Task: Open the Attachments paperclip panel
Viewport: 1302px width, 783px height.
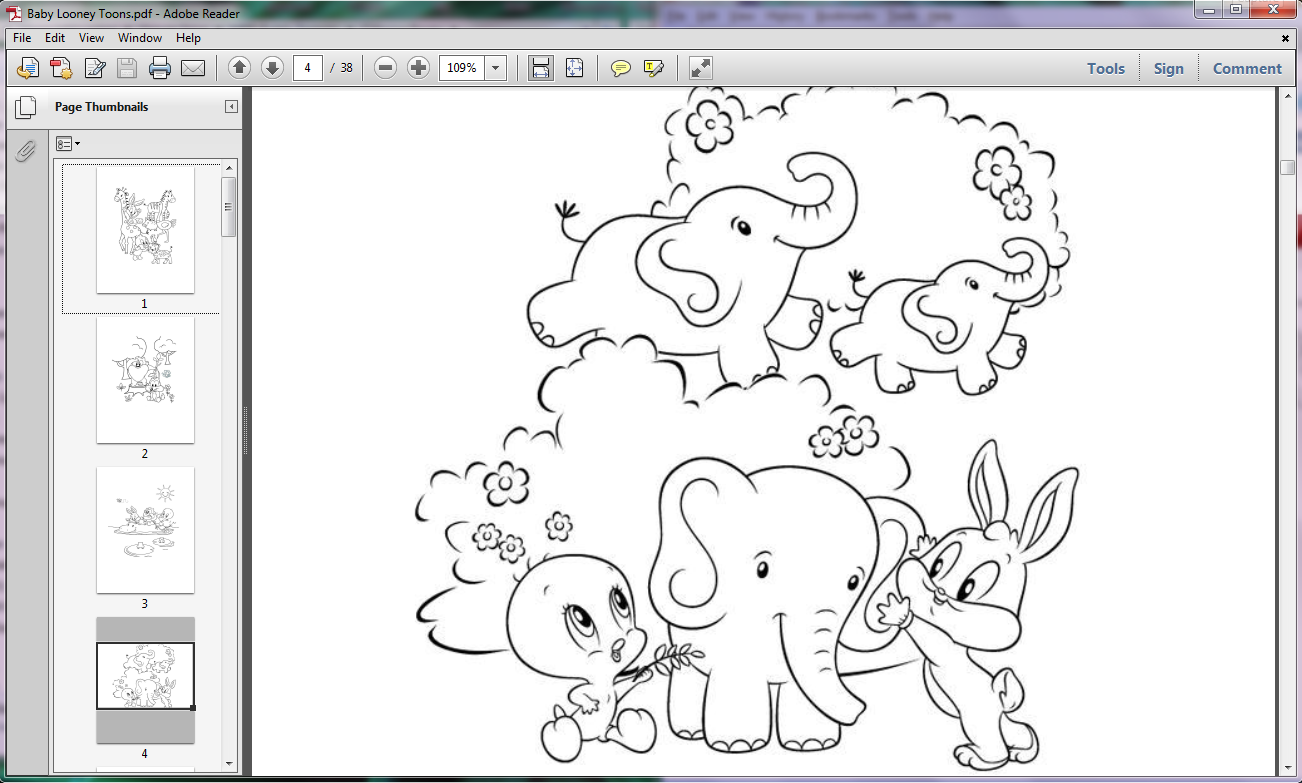Action: pos(25,151)
